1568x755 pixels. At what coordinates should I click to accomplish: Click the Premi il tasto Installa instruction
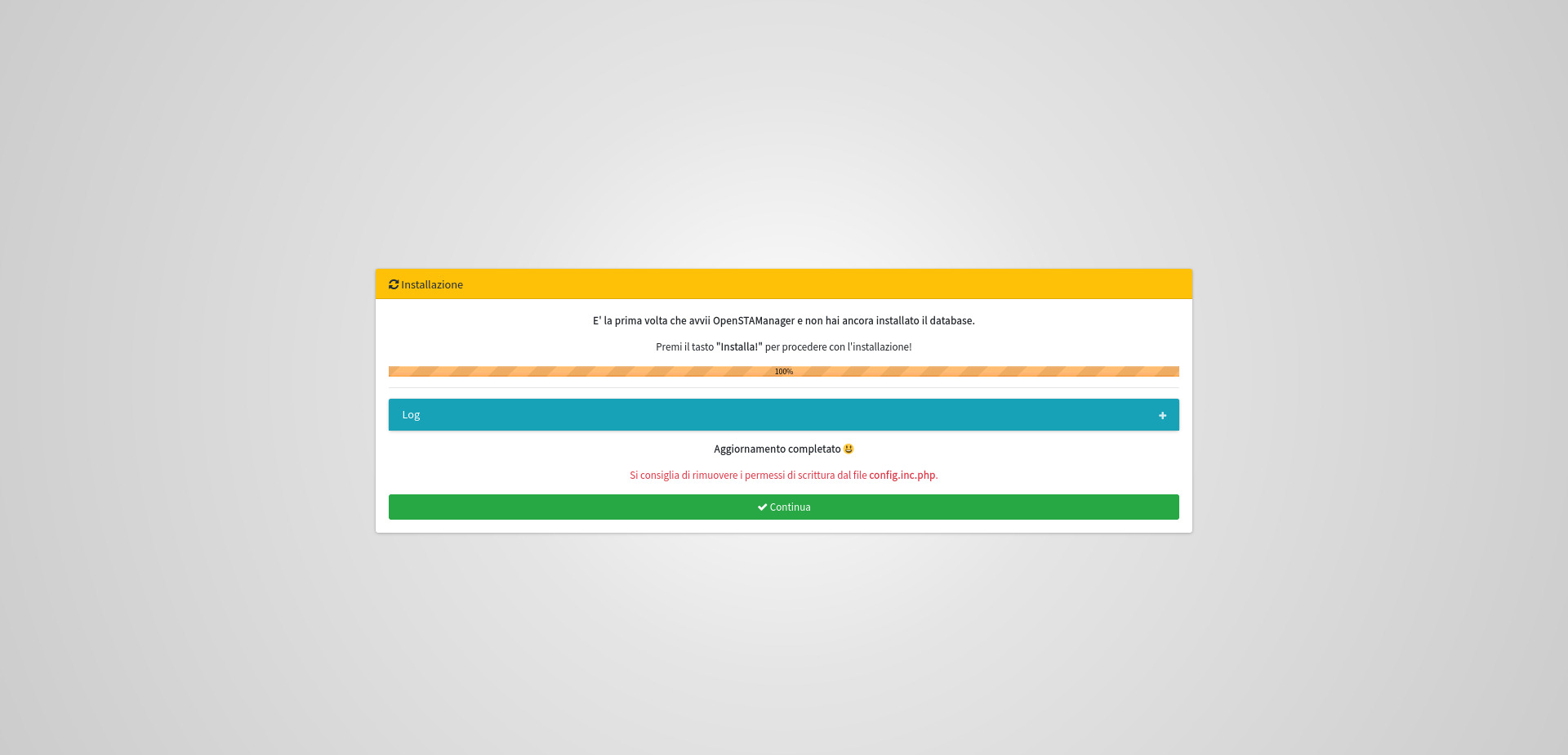tap(784, 346)
